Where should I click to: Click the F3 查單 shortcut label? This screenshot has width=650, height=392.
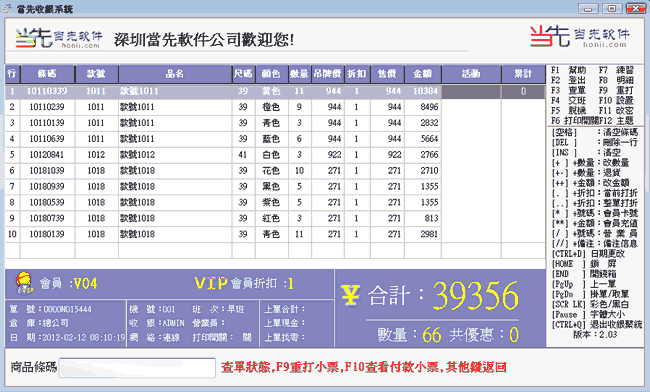pos(568,90)
